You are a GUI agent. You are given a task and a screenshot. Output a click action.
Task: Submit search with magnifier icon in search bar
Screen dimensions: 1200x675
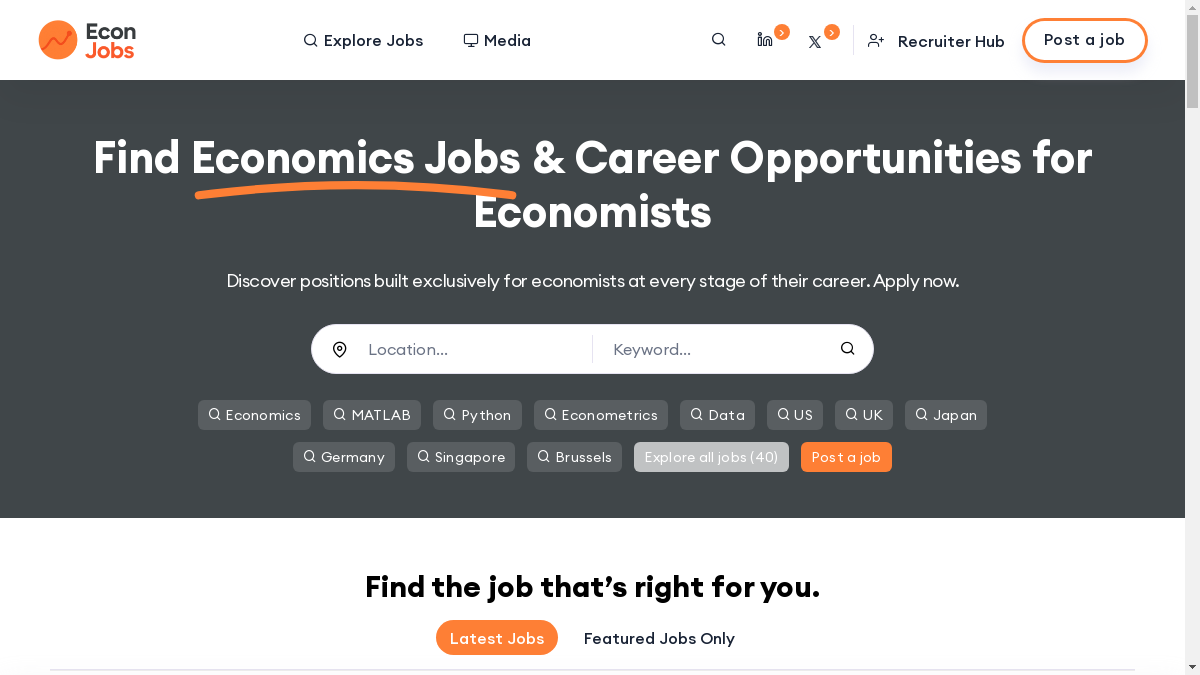coord(847,349)
